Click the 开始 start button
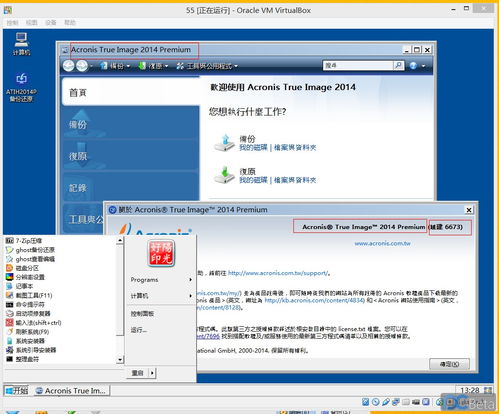 (16, 390)
